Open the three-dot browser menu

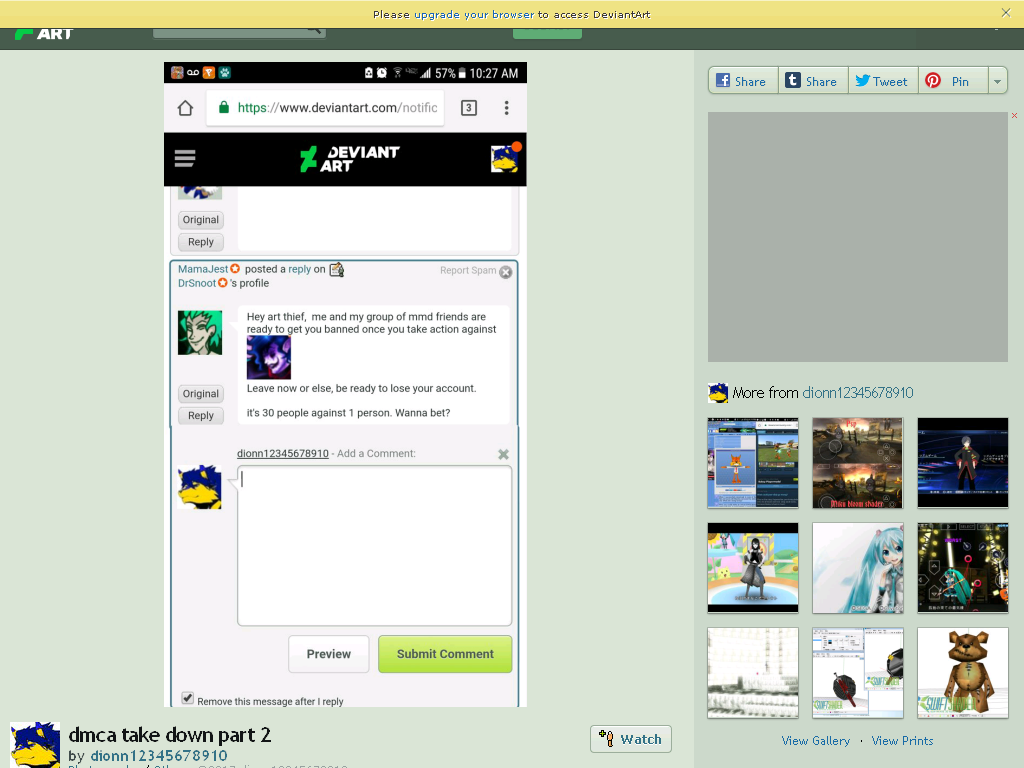[506, 108]
